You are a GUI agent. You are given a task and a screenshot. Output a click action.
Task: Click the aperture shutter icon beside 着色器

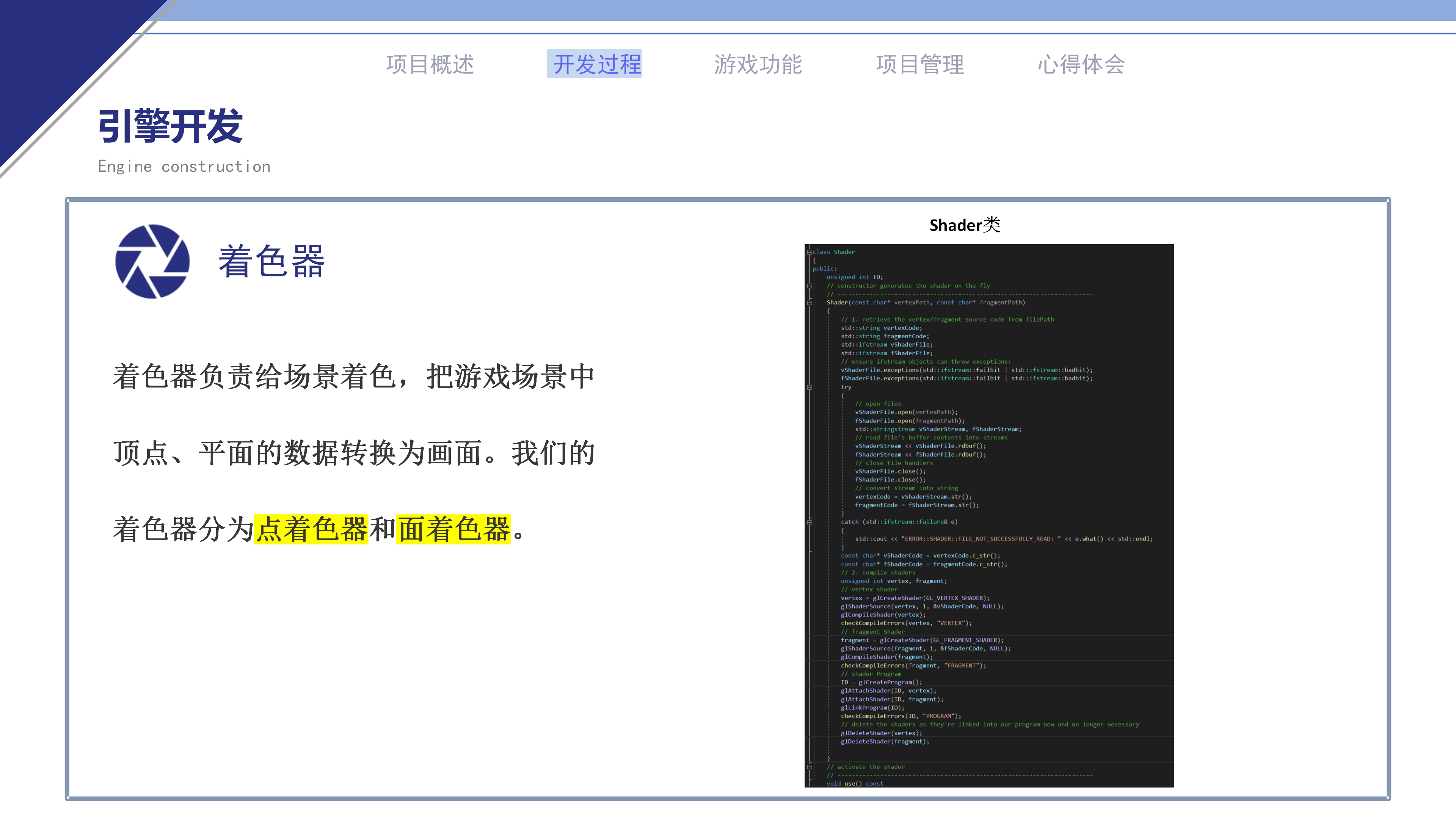(x=152, y=262)
